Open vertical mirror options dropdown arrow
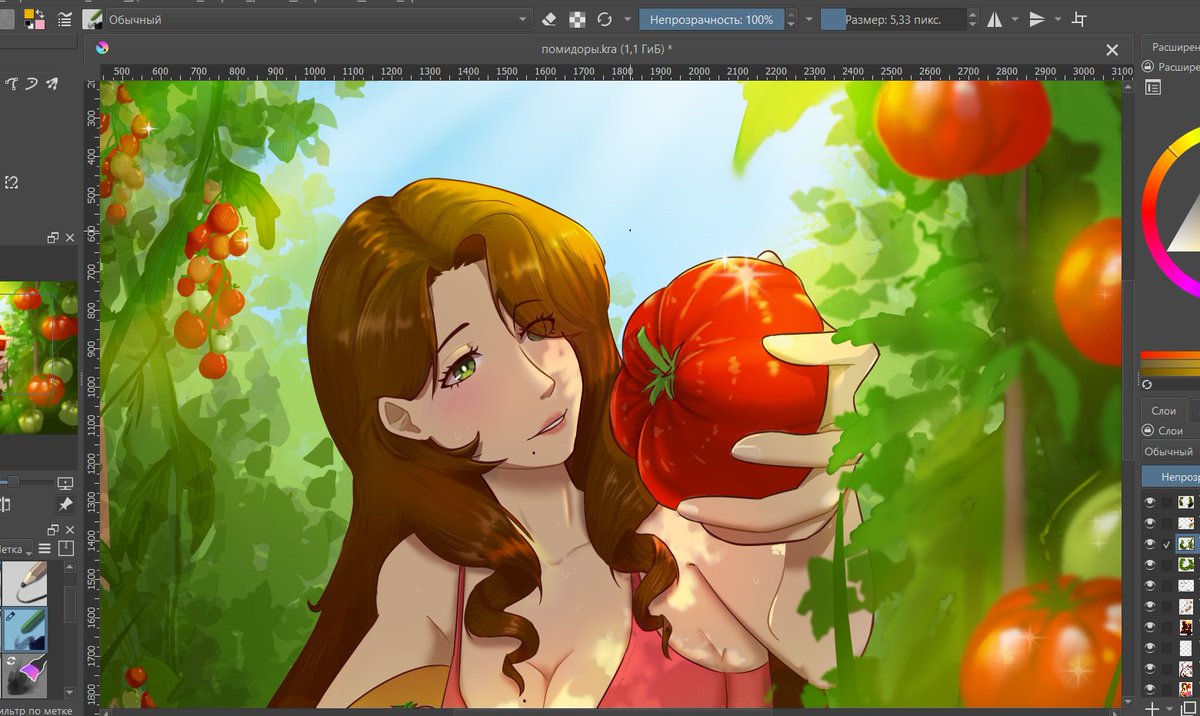Viewport: 1200px width, 716px height. [1058, 19]
